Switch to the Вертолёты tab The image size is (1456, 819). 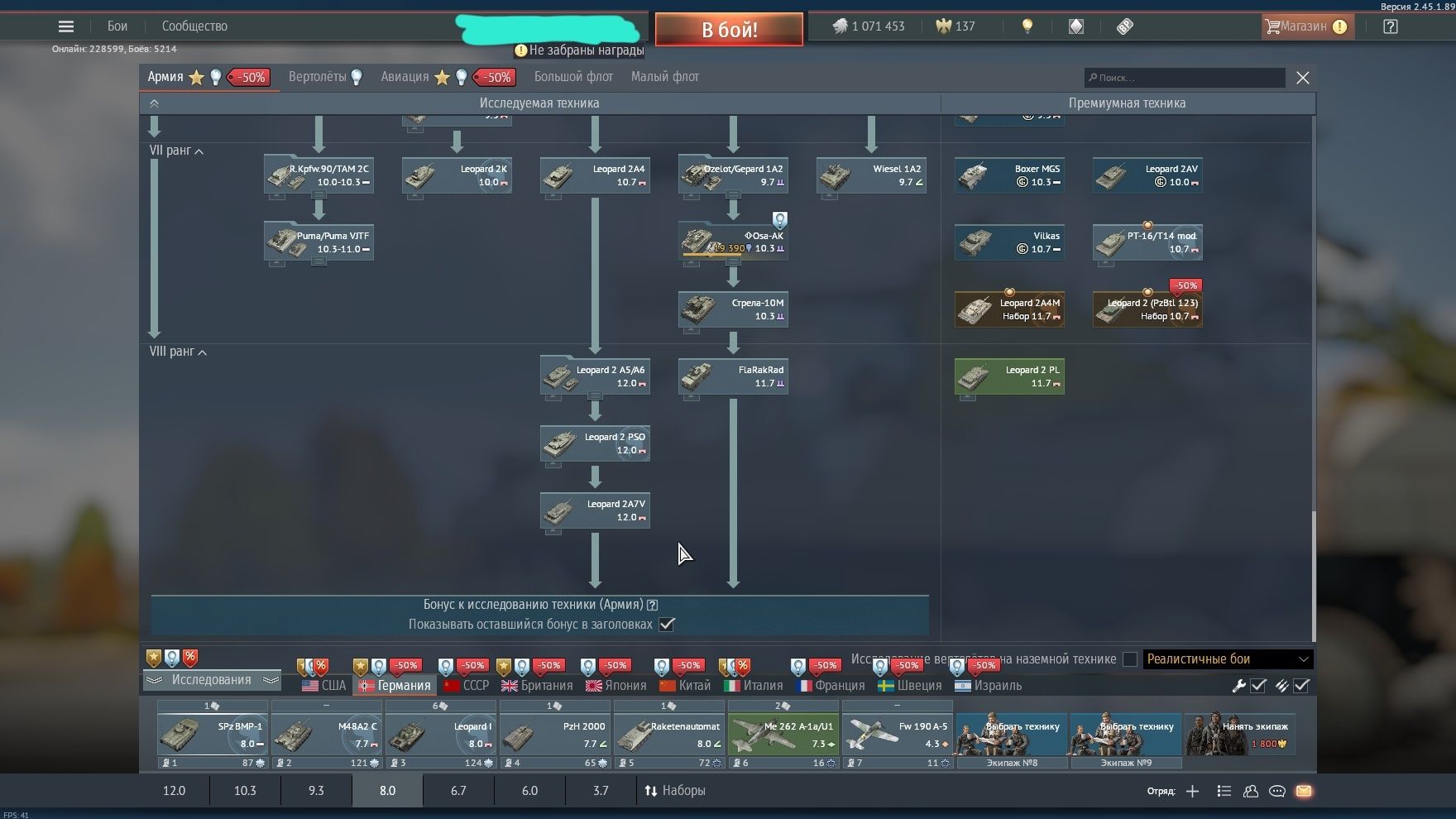tap(318, 77)
